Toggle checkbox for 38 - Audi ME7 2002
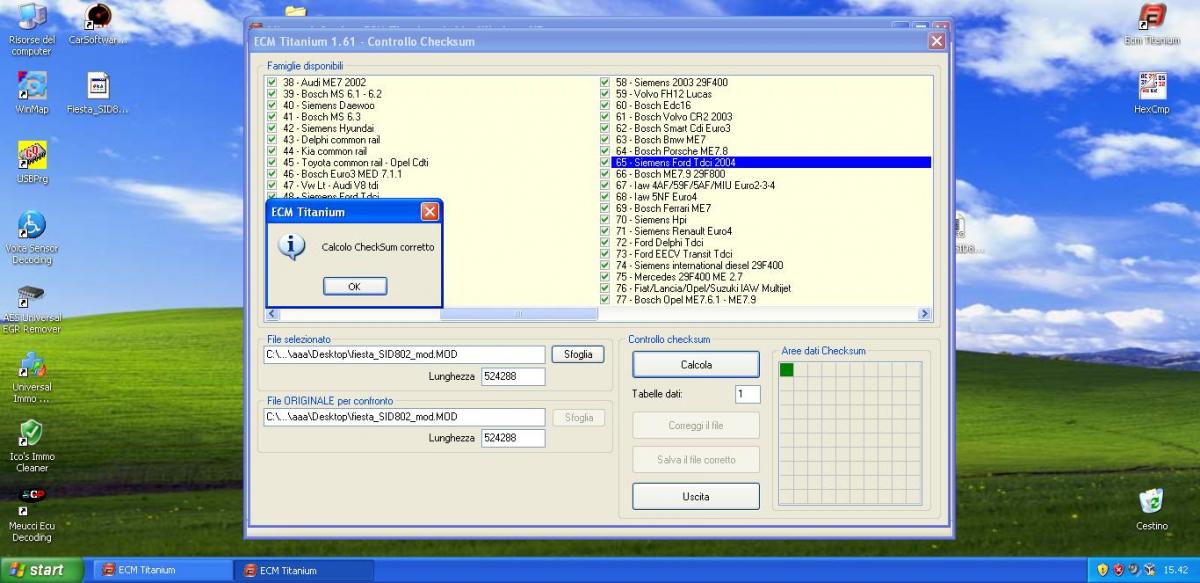This screenshot has height=583, width=1200. pyautogui.click(x=272, y=82)
